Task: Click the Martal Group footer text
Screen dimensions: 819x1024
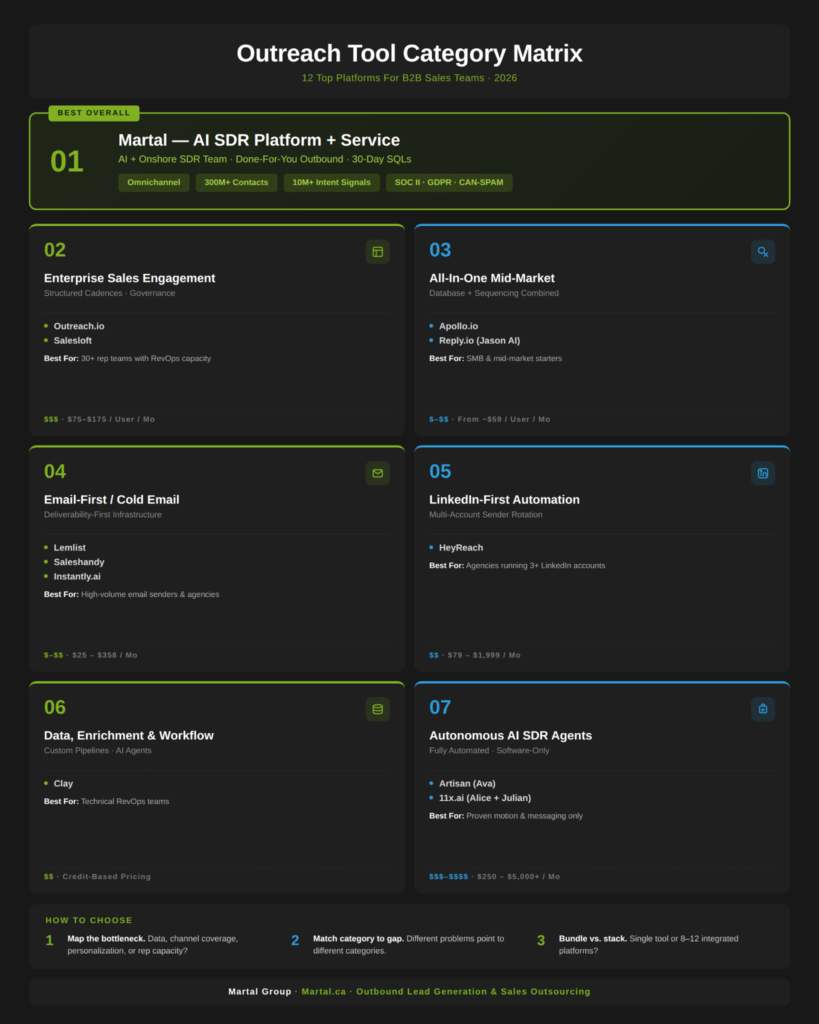Action: tap(259, 991)
